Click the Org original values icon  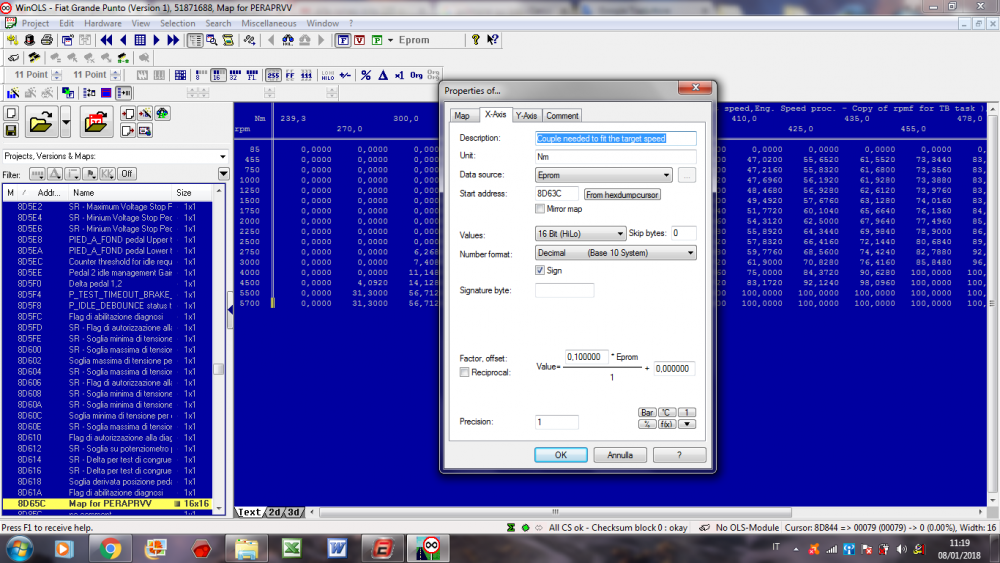[x=416, y=75]
